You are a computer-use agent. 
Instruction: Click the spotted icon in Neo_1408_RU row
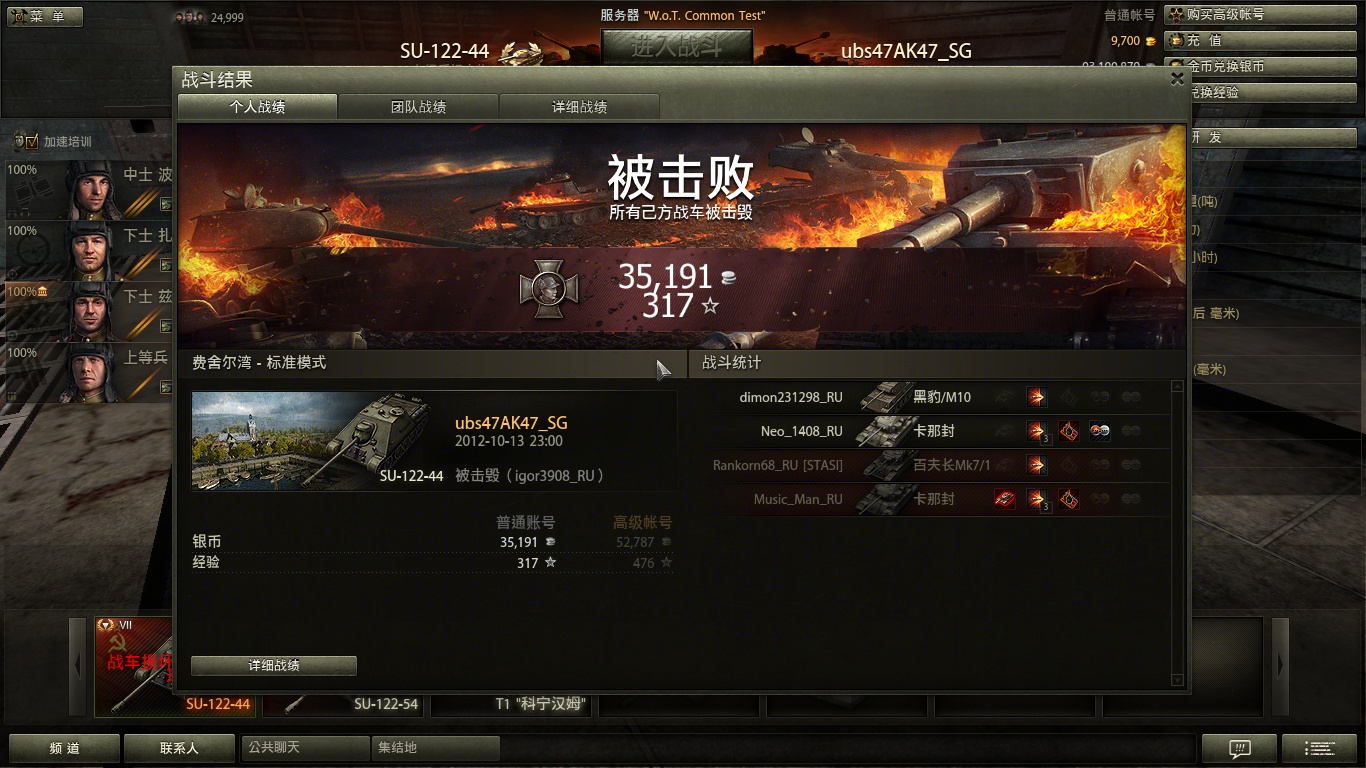(x=1100, y=431)
